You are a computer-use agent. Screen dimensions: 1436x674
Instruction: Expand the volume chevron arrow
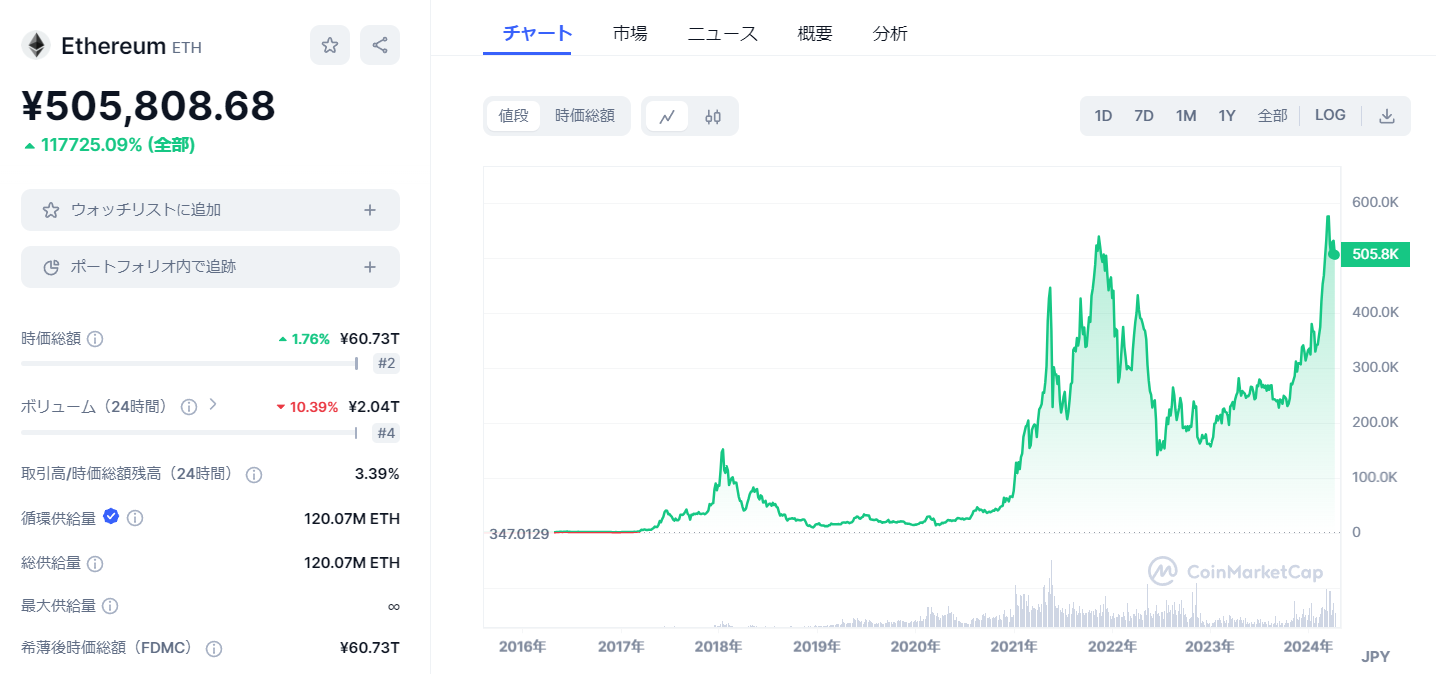pyautogui.click(x=212, y=405)
